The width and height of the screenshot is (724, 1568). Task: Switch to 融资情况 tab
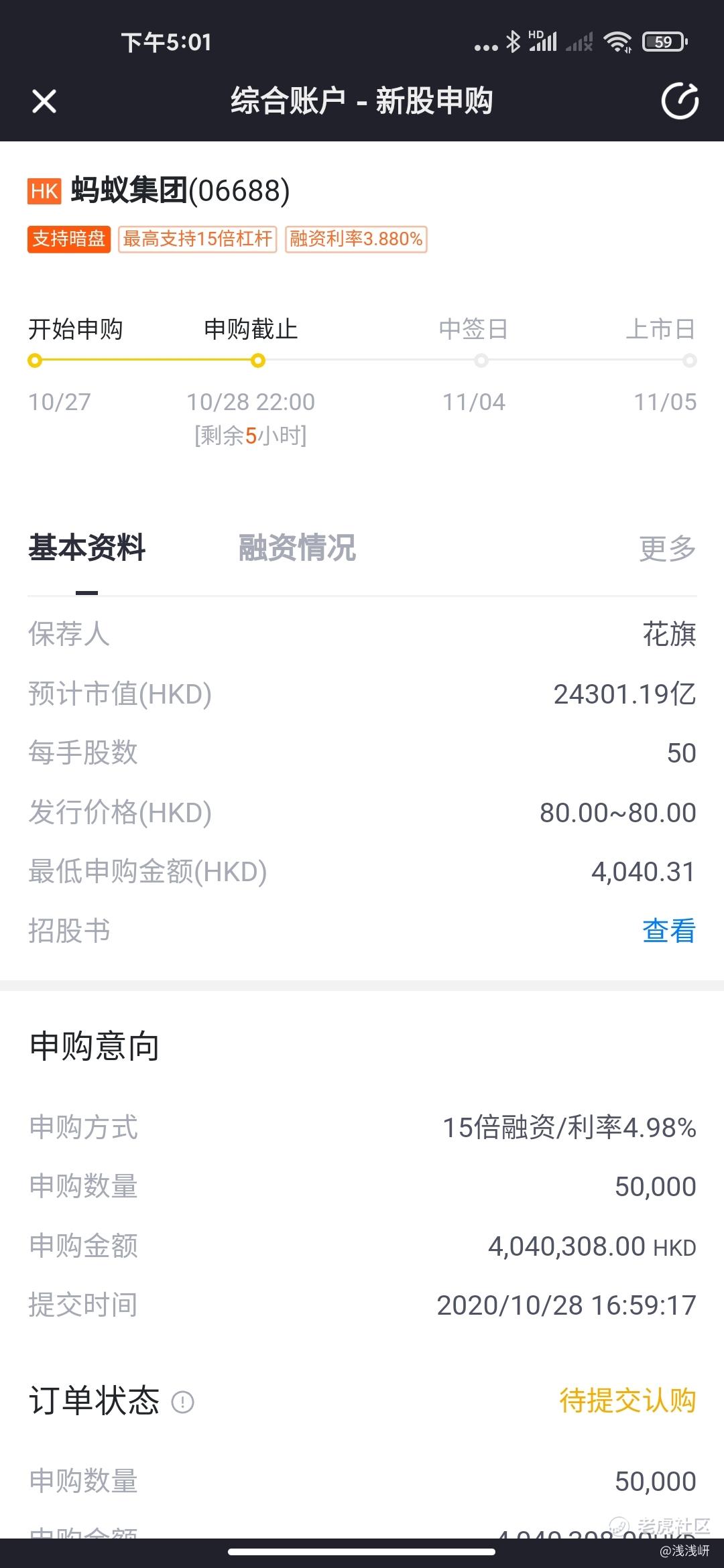(x=297, y=547)
